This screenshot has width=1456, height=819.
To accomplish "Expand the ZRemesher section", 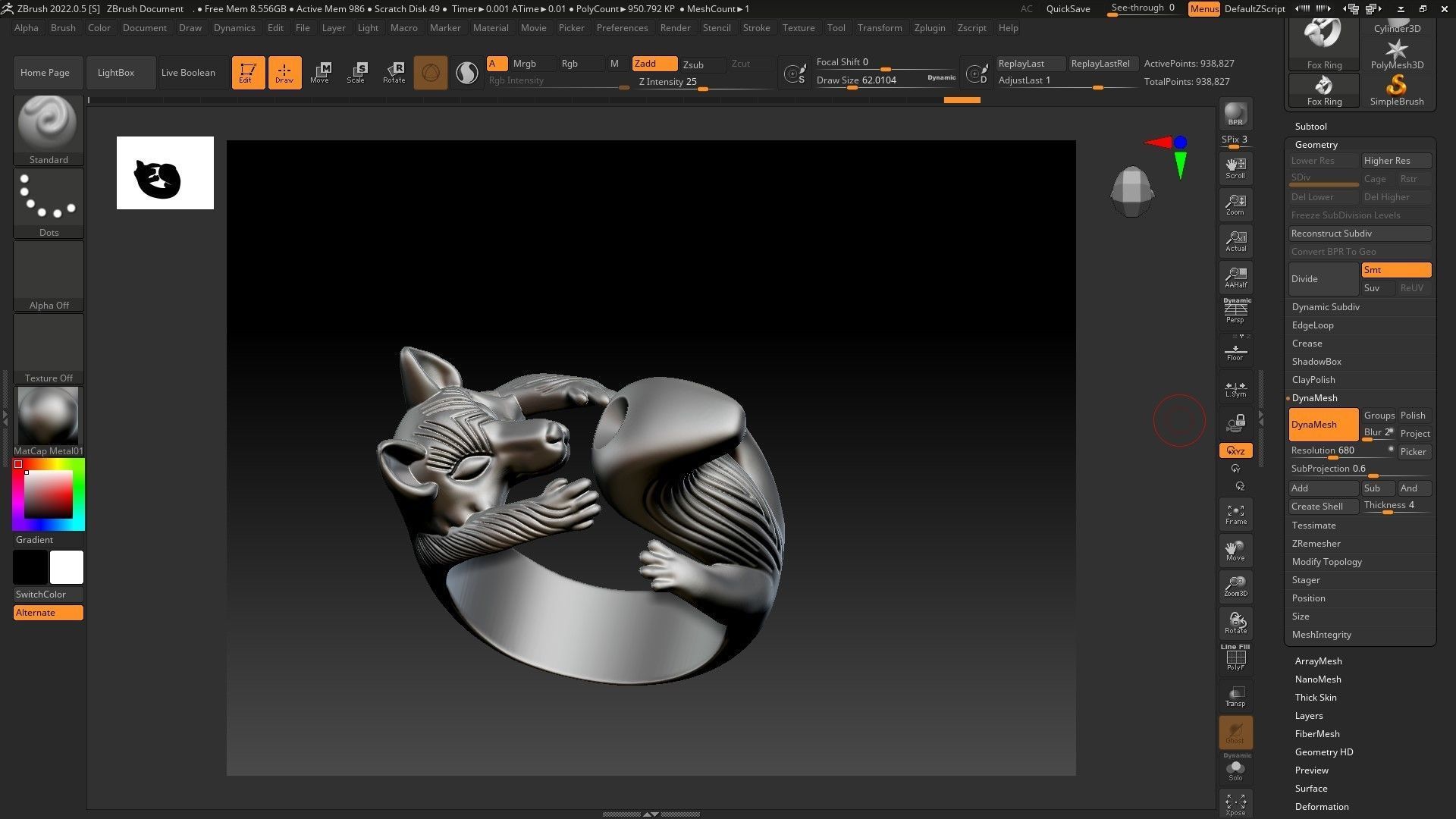I will tap(1316, 544).
